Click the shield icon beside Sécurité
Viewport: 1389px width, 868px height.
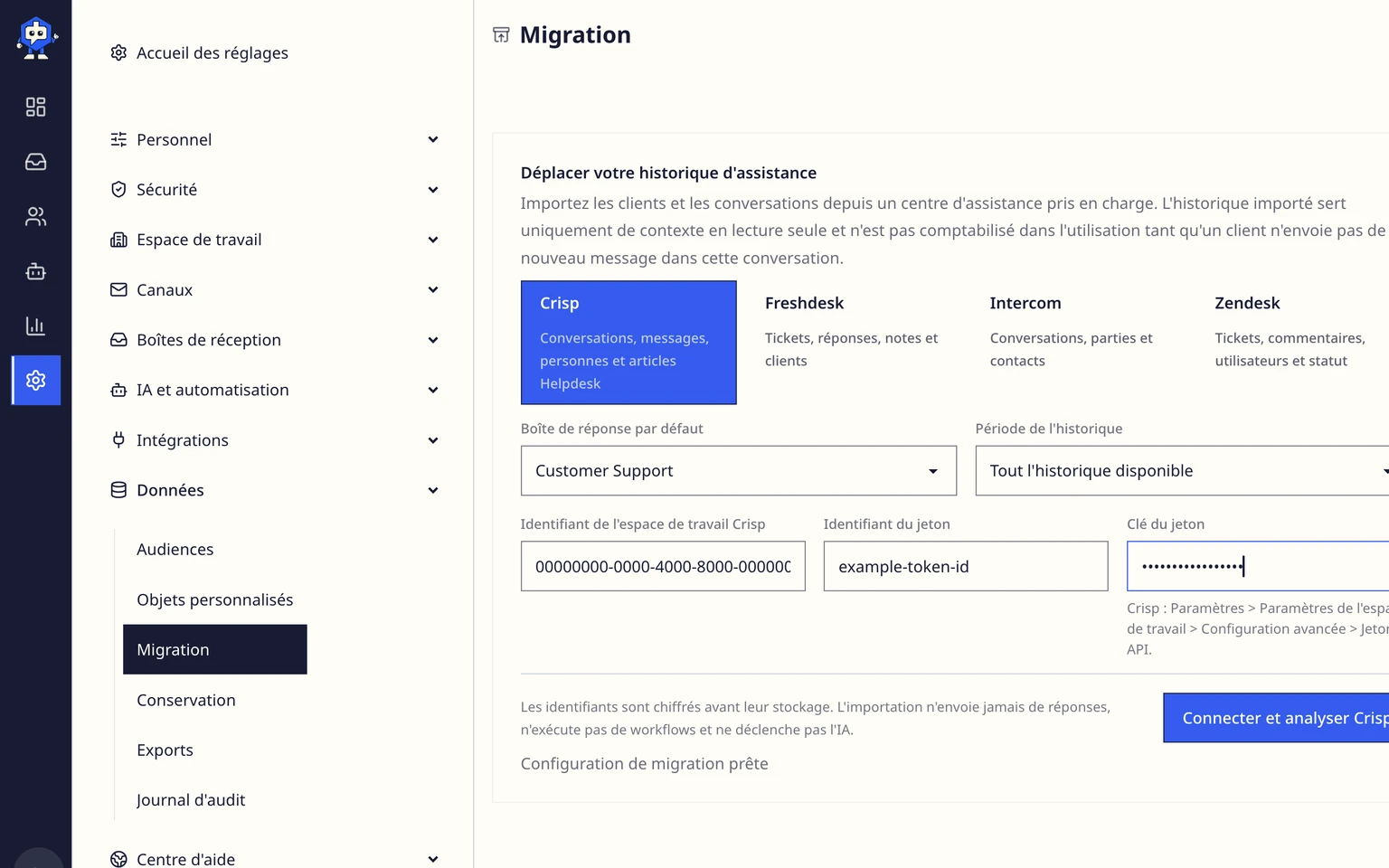118,189
